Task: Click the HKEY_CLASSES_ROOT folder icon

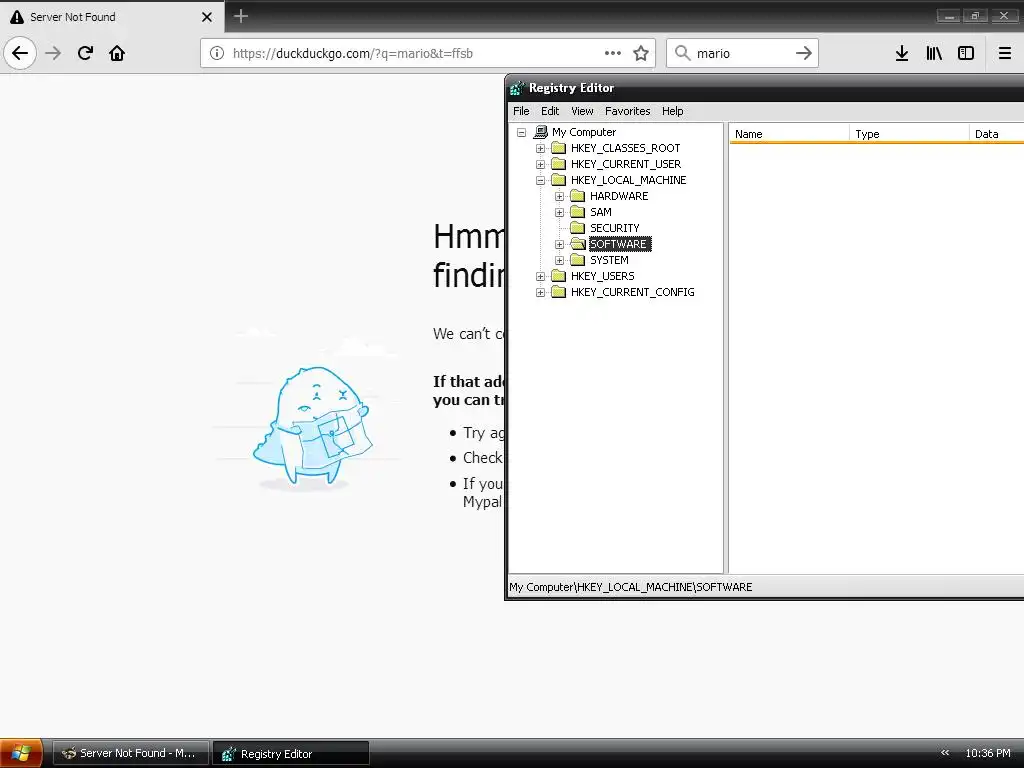Action: 558,148
